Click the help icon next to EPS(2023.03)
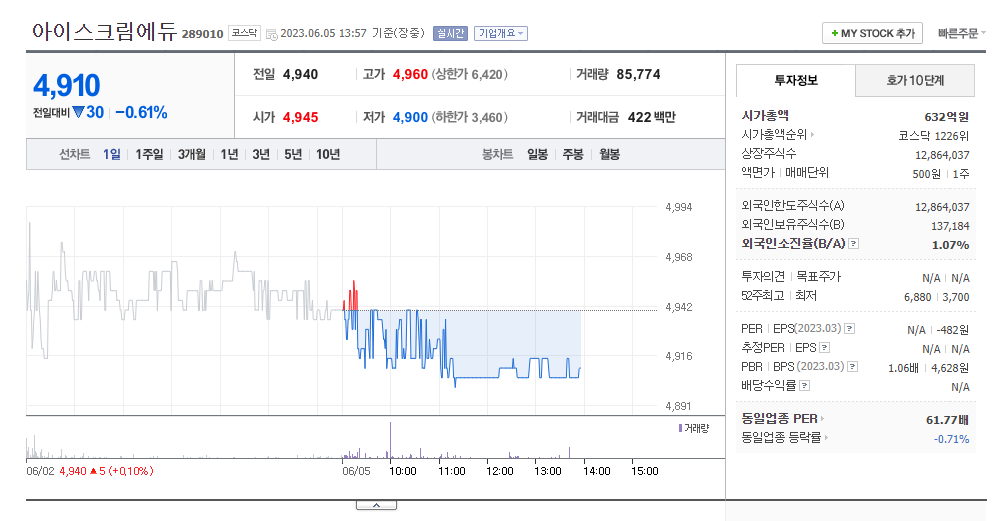Image resolution: width=1000 pixels, height=521 pixels. 849,328
